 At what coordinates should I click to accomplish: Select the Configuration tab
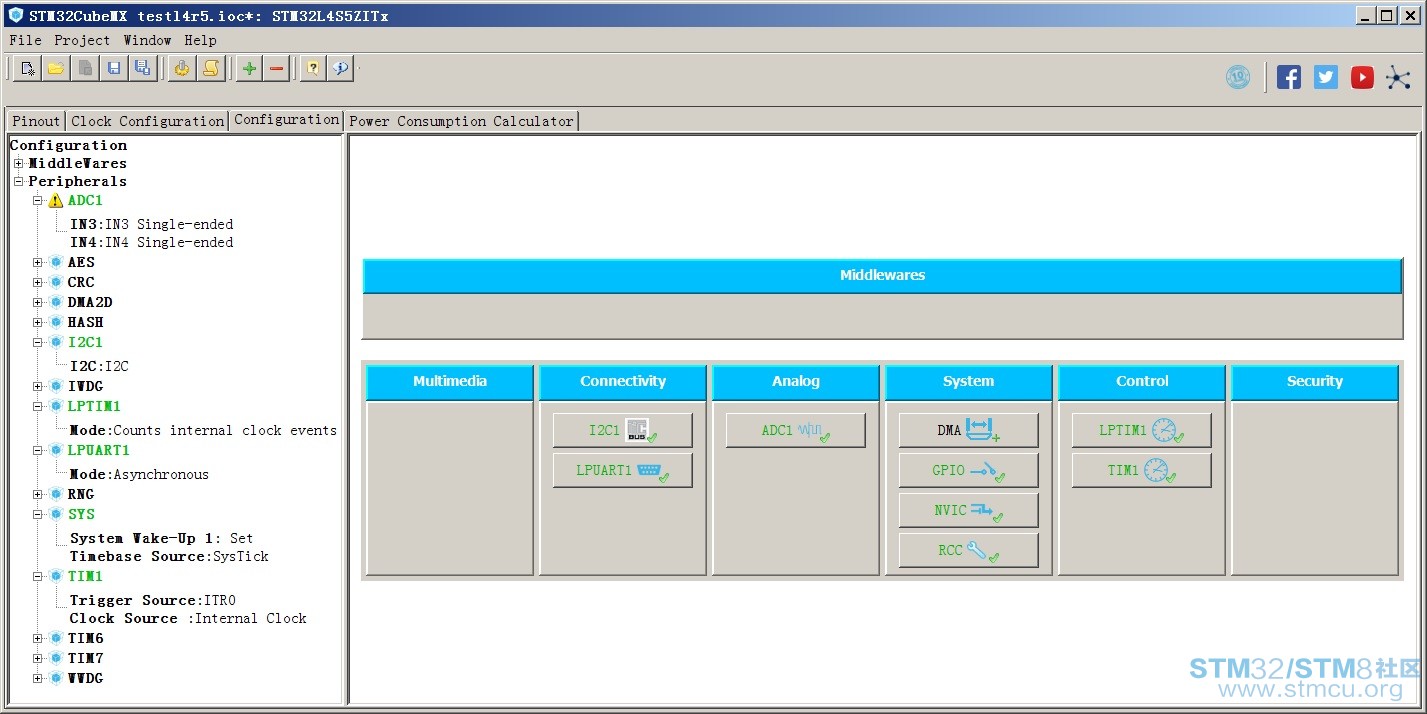coord(287,120)
